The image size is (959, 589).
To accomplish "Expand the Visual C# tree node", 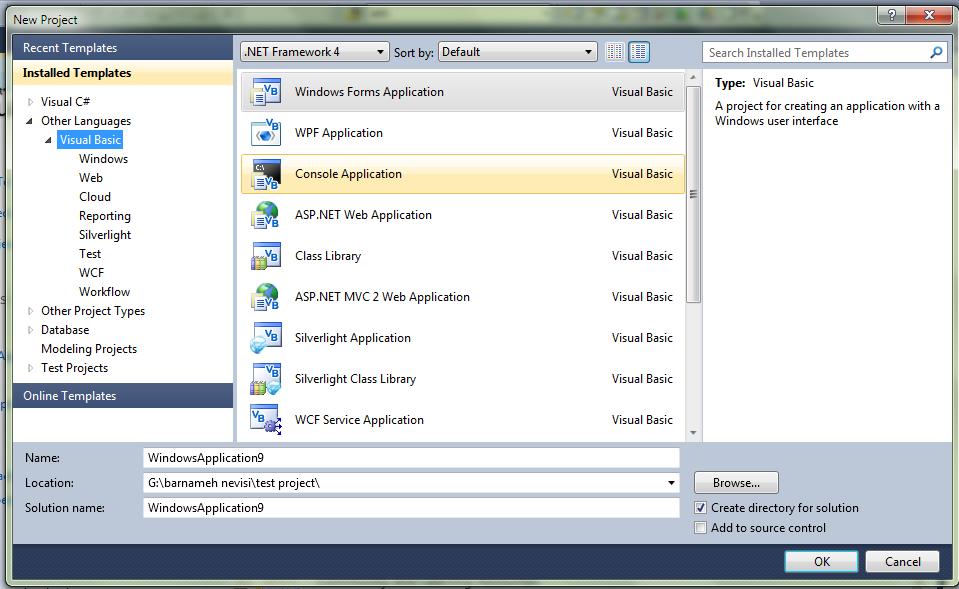I will 30,102.
